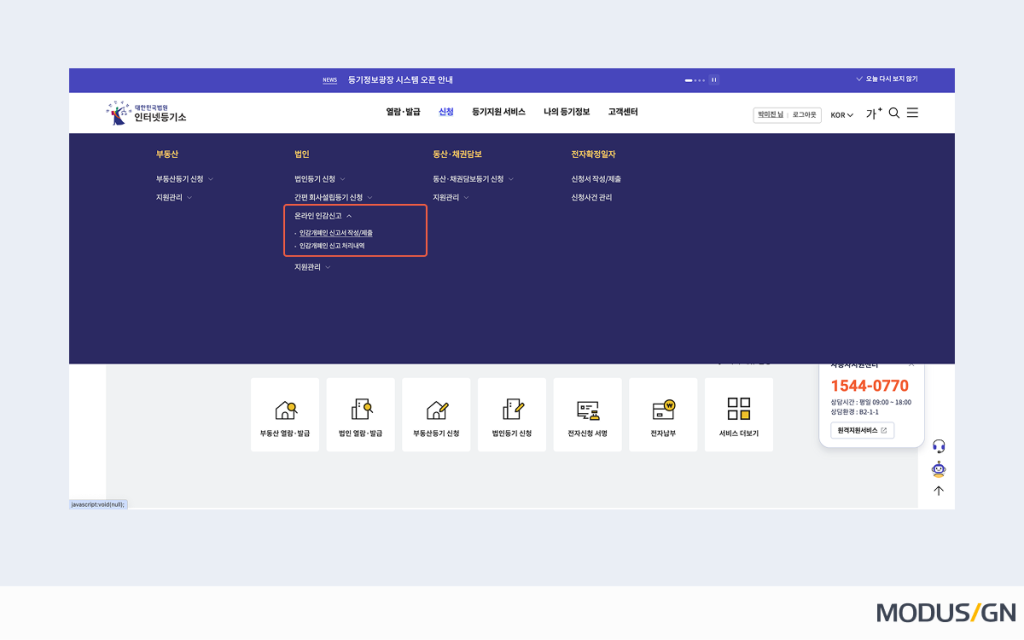This screenshot has width=1024, height=640.
Task: Click the headset support icon
Action: (x=938, y=446)
